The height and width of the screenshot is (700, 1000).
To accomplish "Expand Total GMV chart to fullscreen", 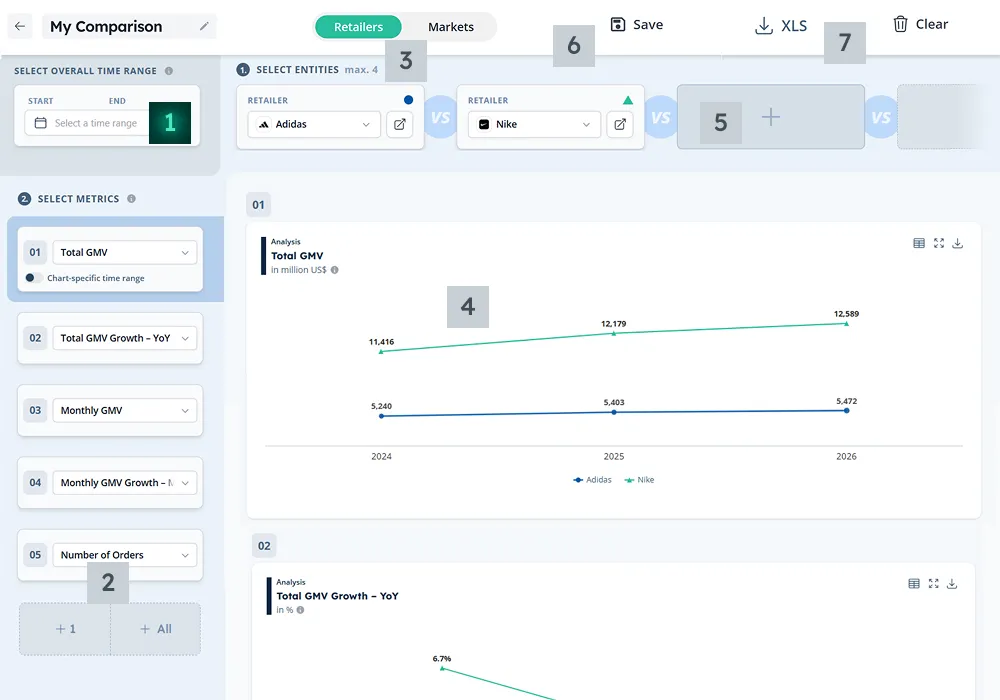I will (938, 243).
